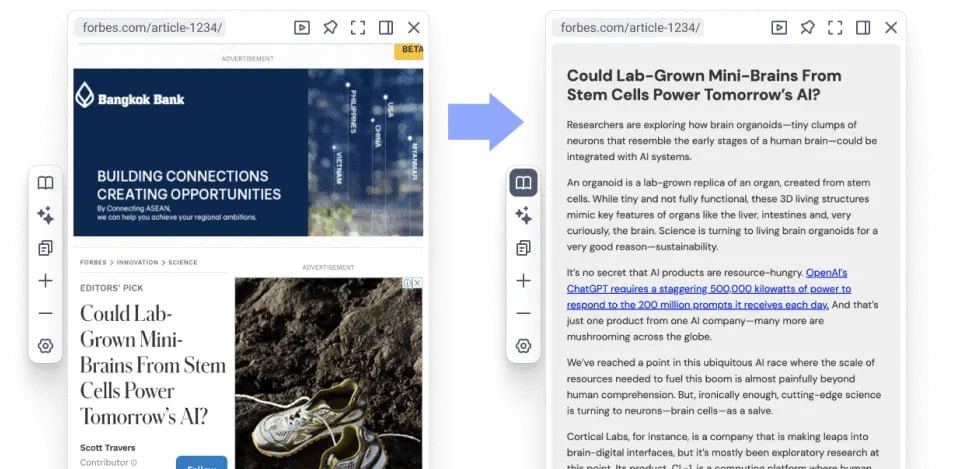
Task: Open settings gear in the left toolbar
Action: point(45,346)
